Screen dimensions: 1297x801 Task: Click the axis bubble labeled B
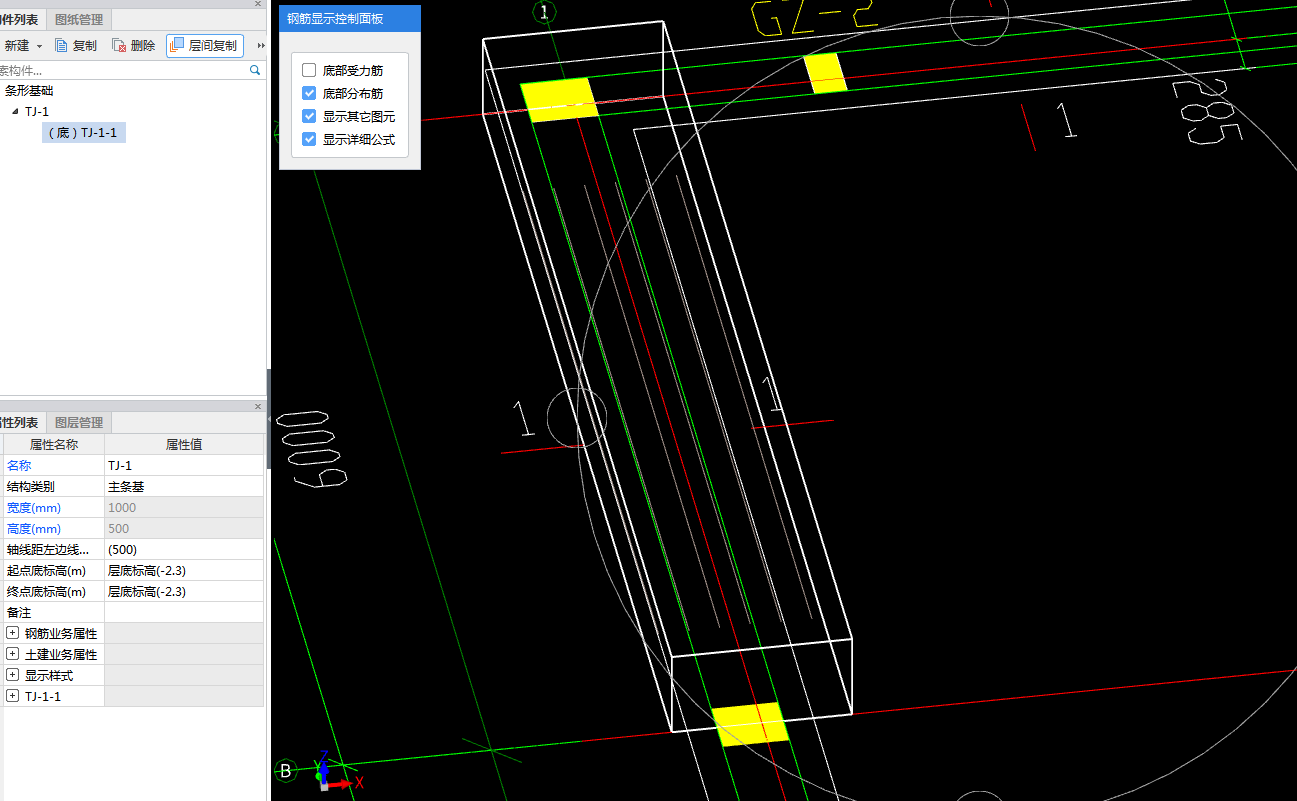tap(286, 771)
